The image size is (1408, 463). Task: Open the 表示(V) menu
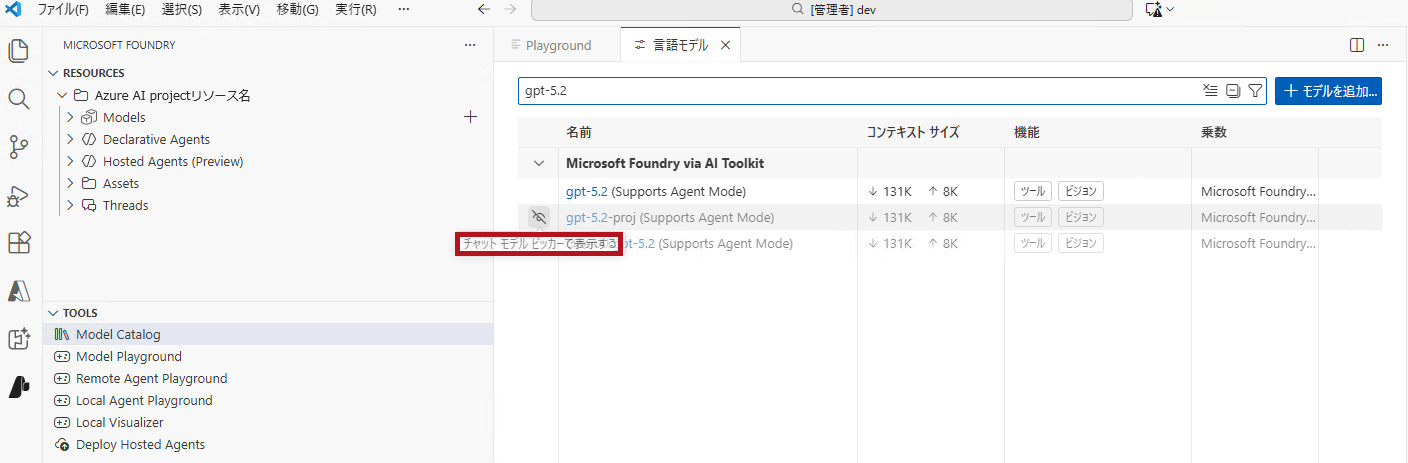pos(239,9)
